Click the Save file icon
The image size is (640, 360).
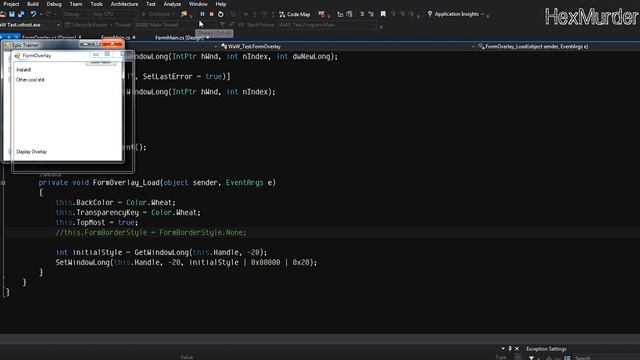coord(12,14)
